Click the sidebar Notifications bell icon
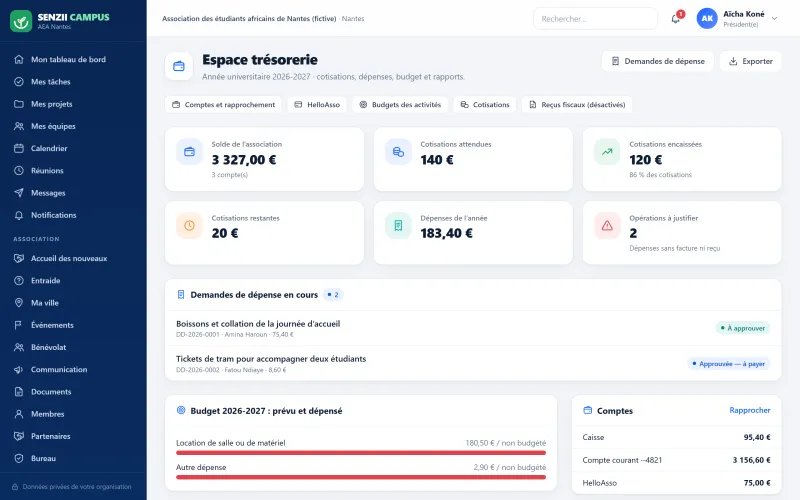Screen dimensions: 800x500 19,215
